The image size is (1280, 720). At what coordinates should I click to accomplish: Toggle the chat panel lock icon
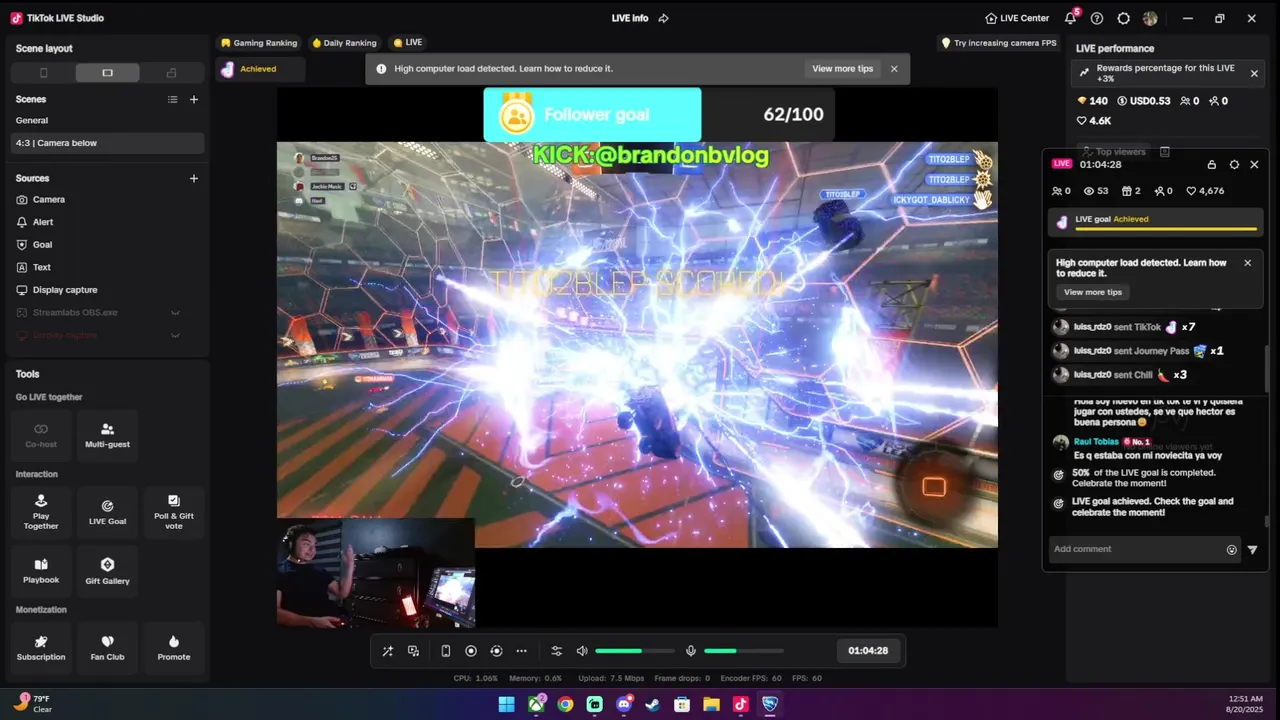tap(1212, 164)
